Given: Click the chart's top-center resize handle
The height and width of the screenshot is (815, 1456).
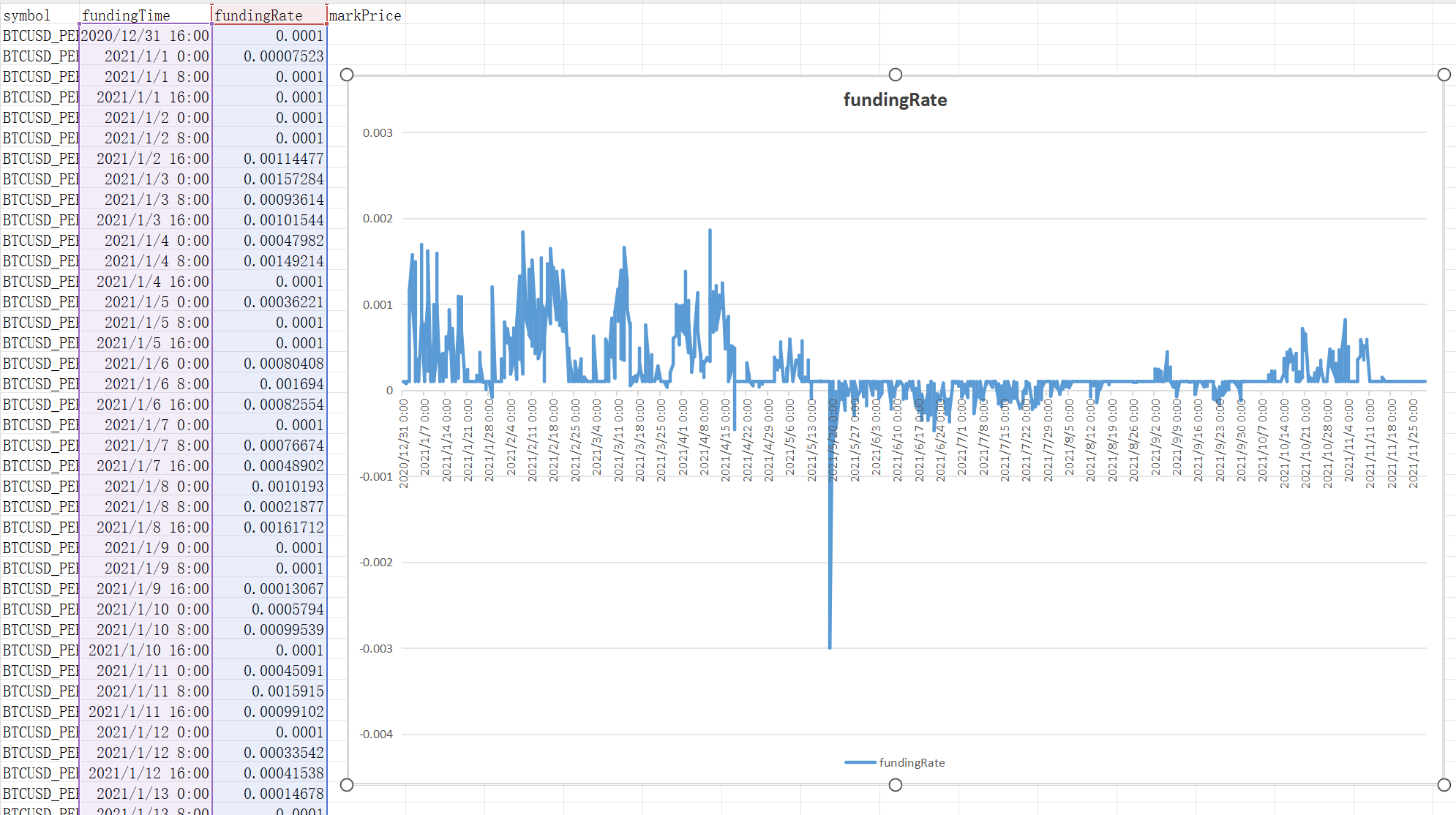Looking at the screenshot, I should pyautogui.click(x=895, y=75).
